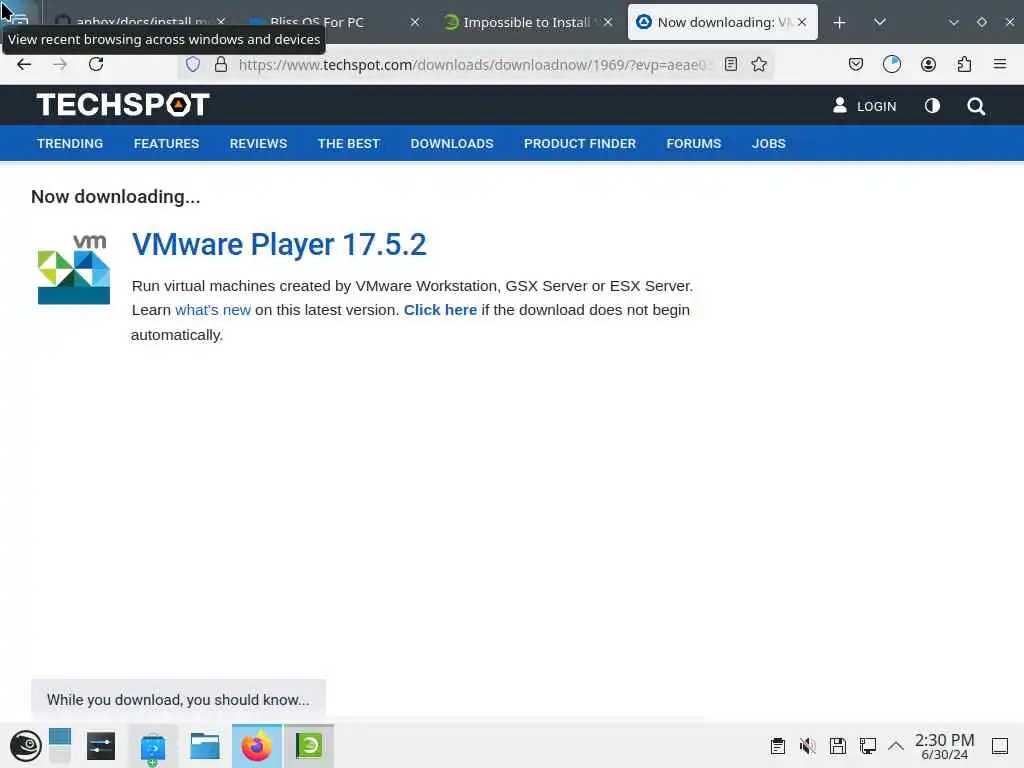This screenshot has height=768, width=1024.
Task: Click the padlock site info icon
Action: tap(221, 64)
